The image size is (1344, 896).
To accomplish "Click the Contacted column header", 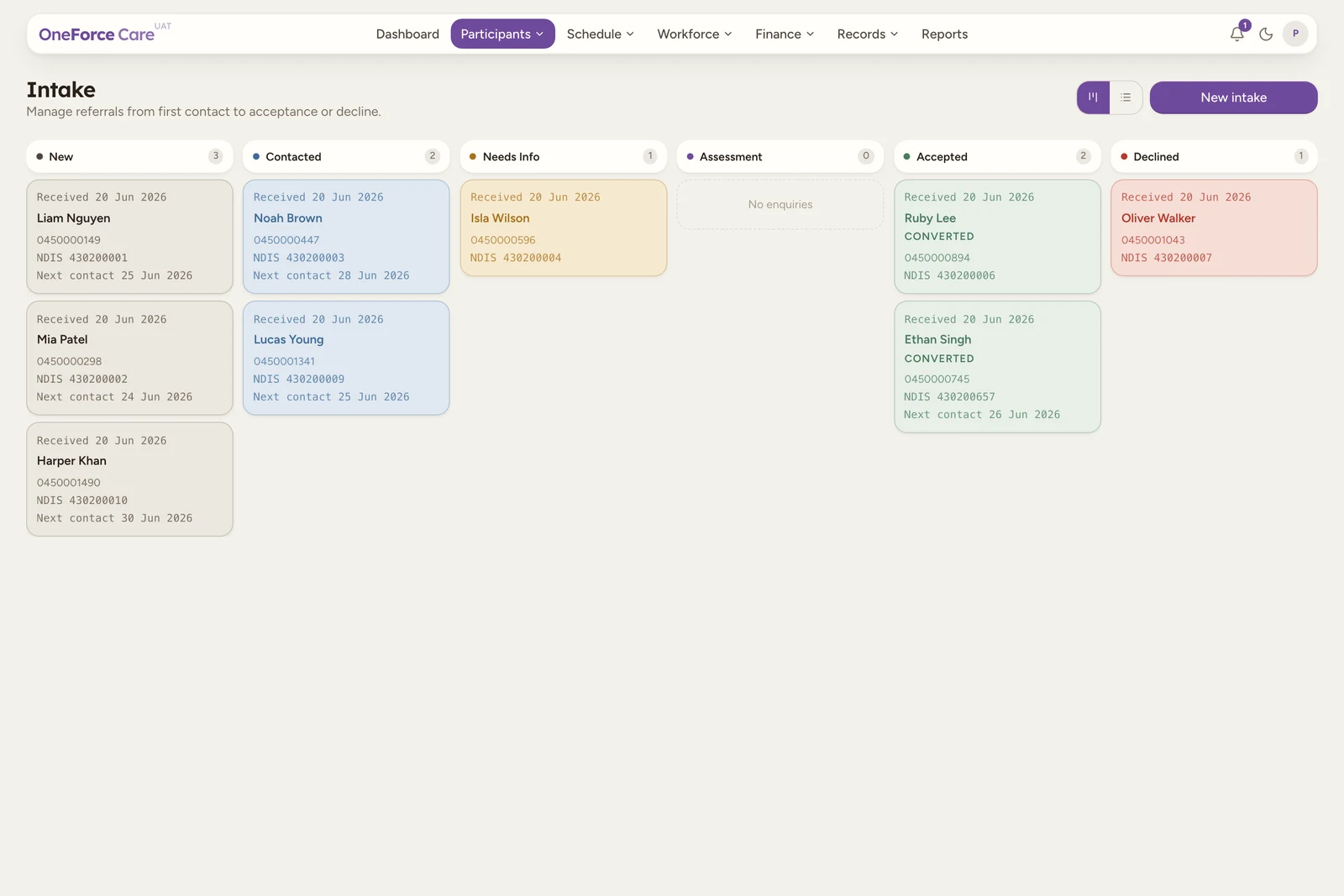I will coord(346,156).
